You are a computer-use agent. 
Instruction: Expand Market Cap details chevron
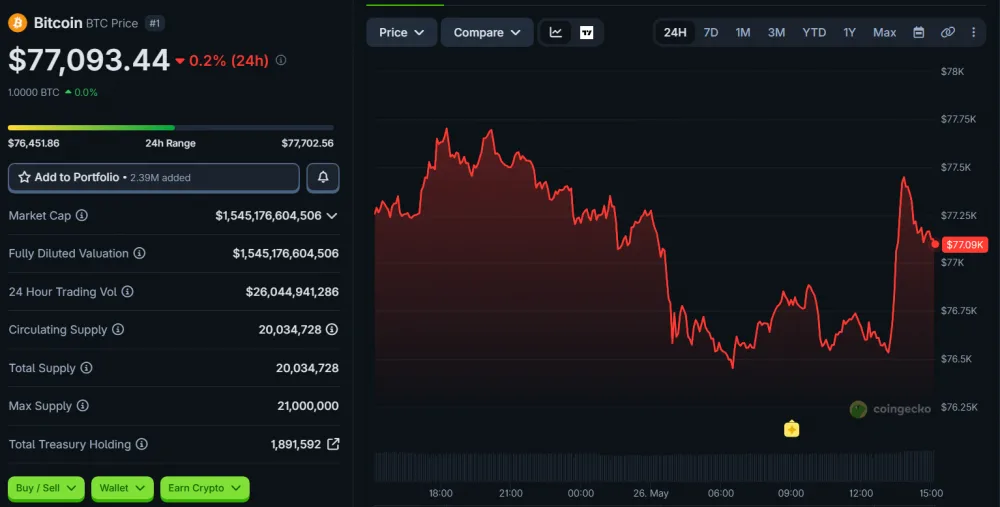click(332, 216)
